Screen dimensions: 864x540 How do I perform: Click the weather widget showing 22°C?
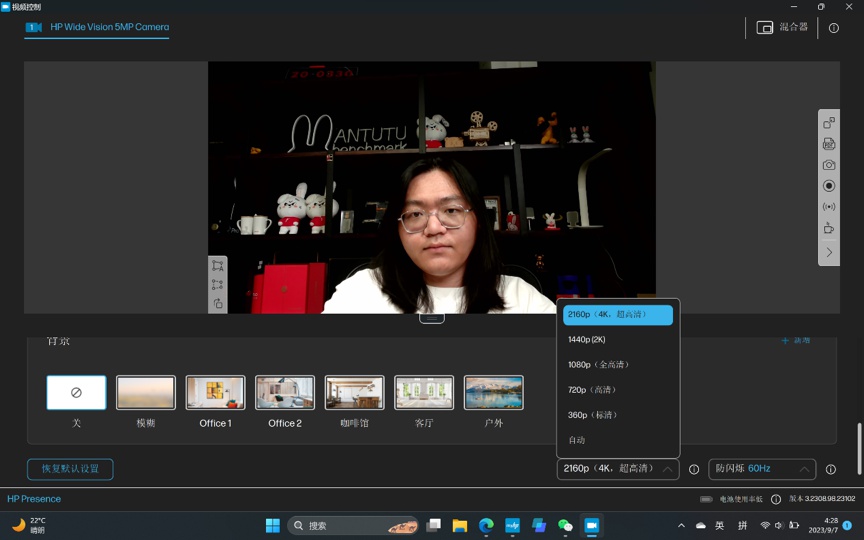click(29, 525)
